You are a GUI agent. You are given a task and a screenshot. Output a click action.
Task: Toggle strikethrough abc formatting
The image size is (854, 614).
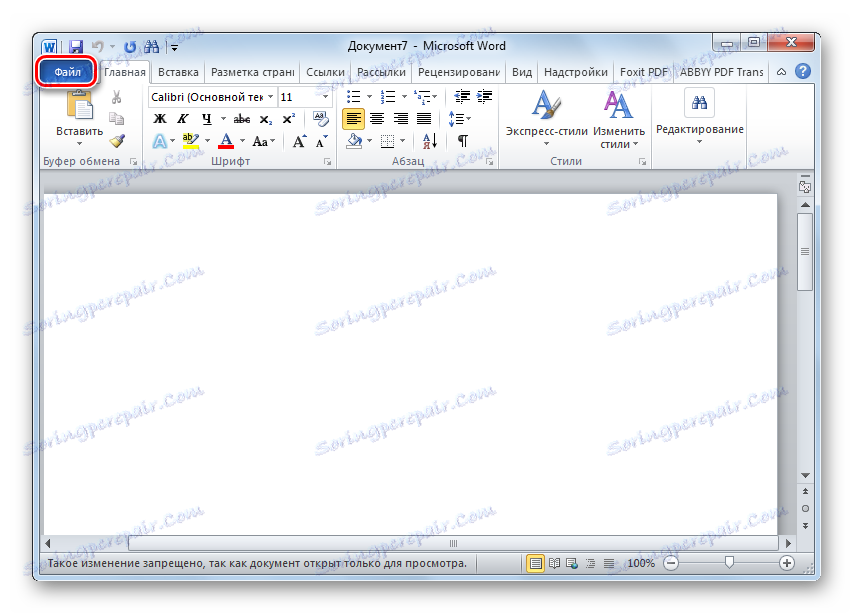click(x=242, y=119)
